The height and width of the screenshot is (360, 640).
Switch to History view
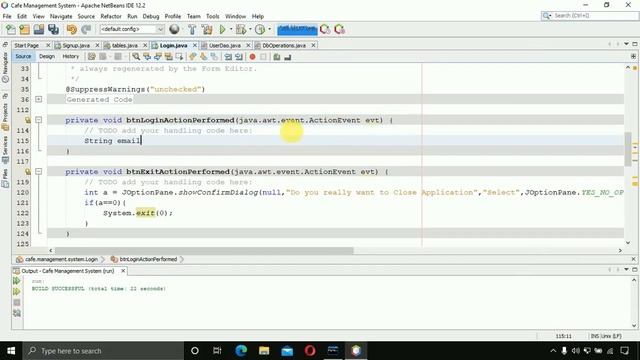pyautogui.click(x=71, y=56)
